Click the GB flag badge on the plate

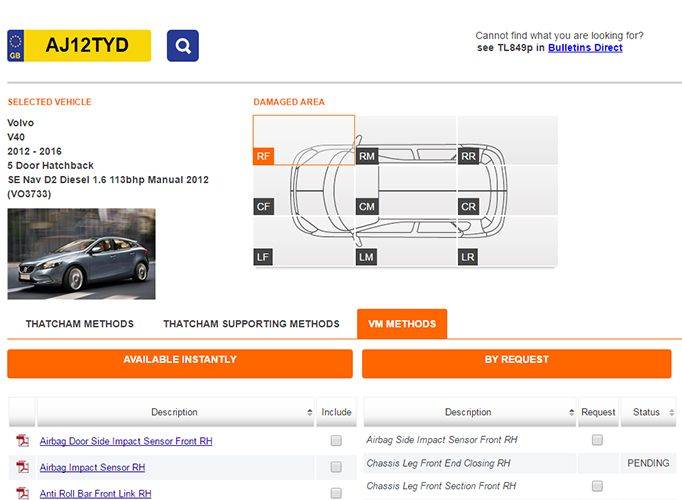coord(15,46)
